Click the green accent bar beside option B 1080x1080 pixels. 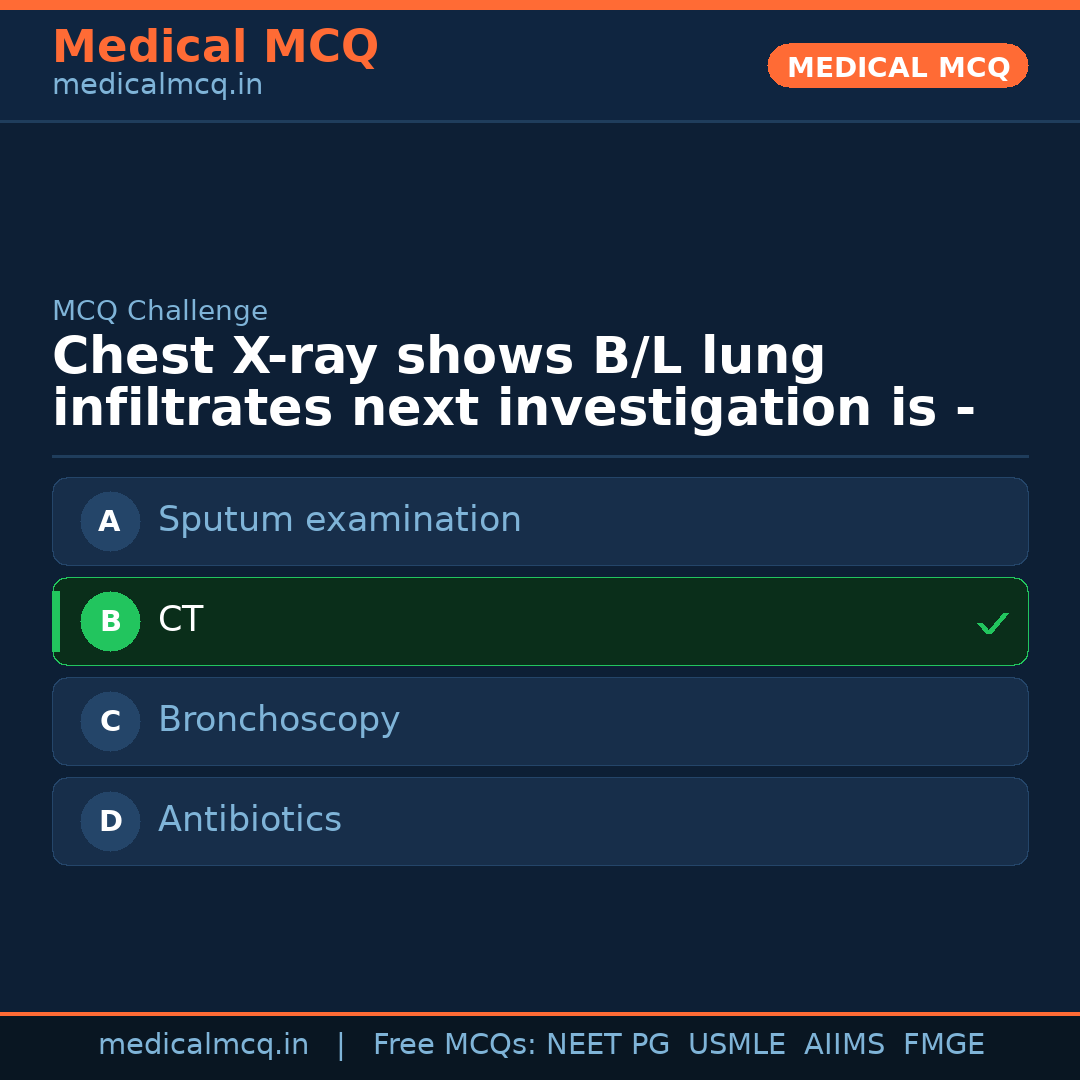[x=56, y=621]
